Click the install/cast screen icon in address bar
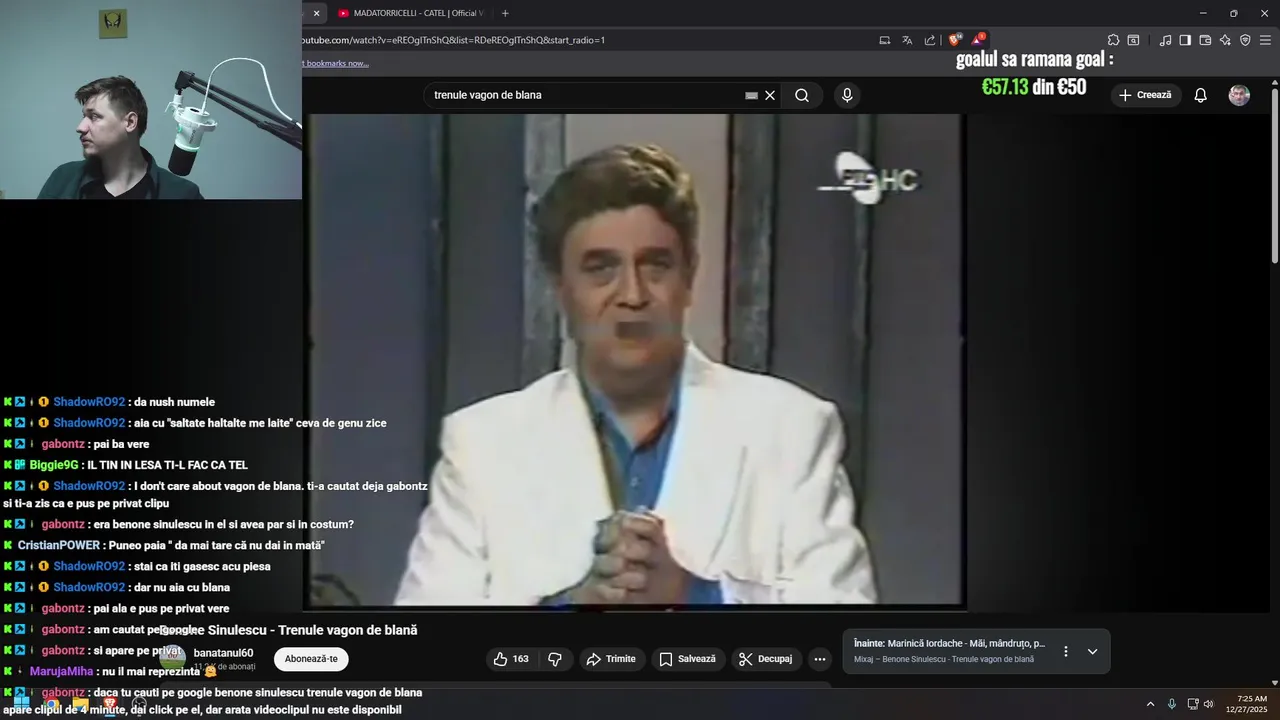 coord(884,40)
